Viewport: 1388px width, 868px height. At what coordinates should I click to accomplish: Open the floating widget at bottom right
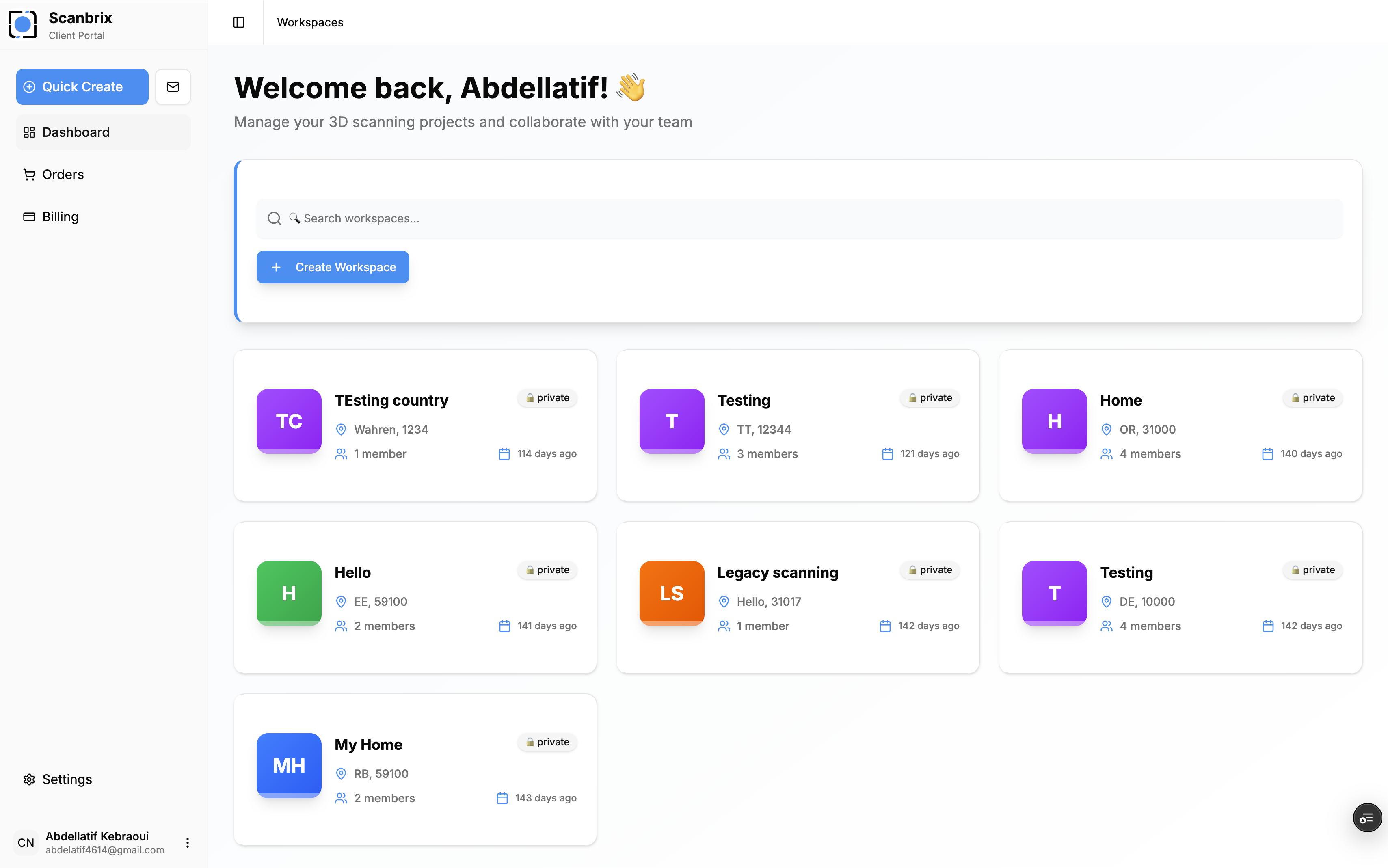click(1367, 818)
